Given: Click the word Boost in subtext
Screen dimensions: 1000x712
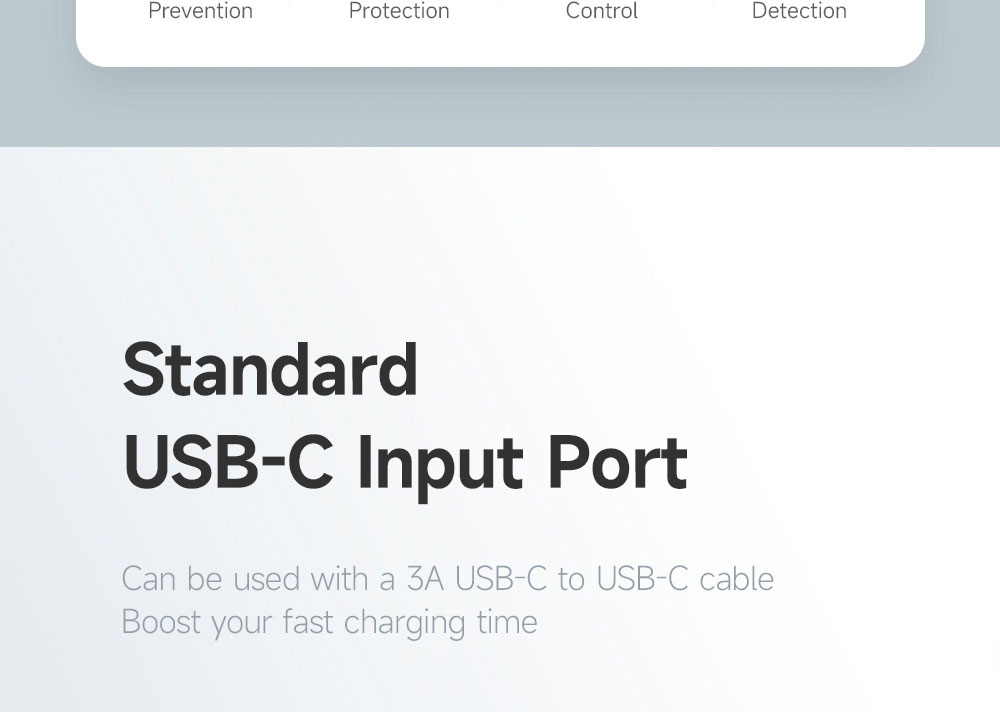Looking at the screenshot, I should click(161, 622).
